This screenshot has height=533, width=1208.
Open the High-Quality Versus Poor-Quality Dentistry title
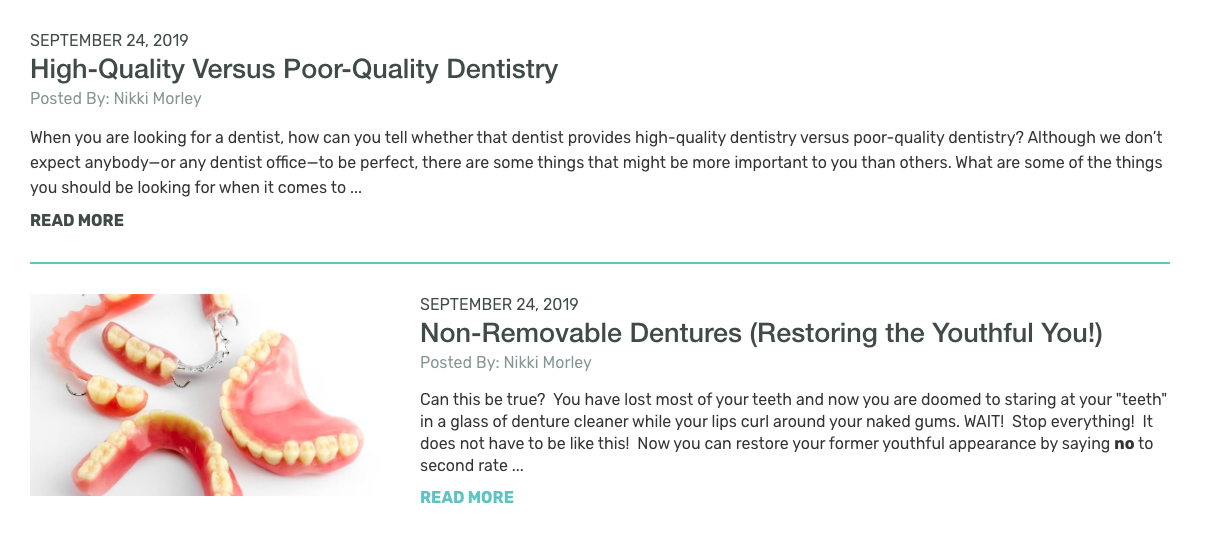point(294,69)
